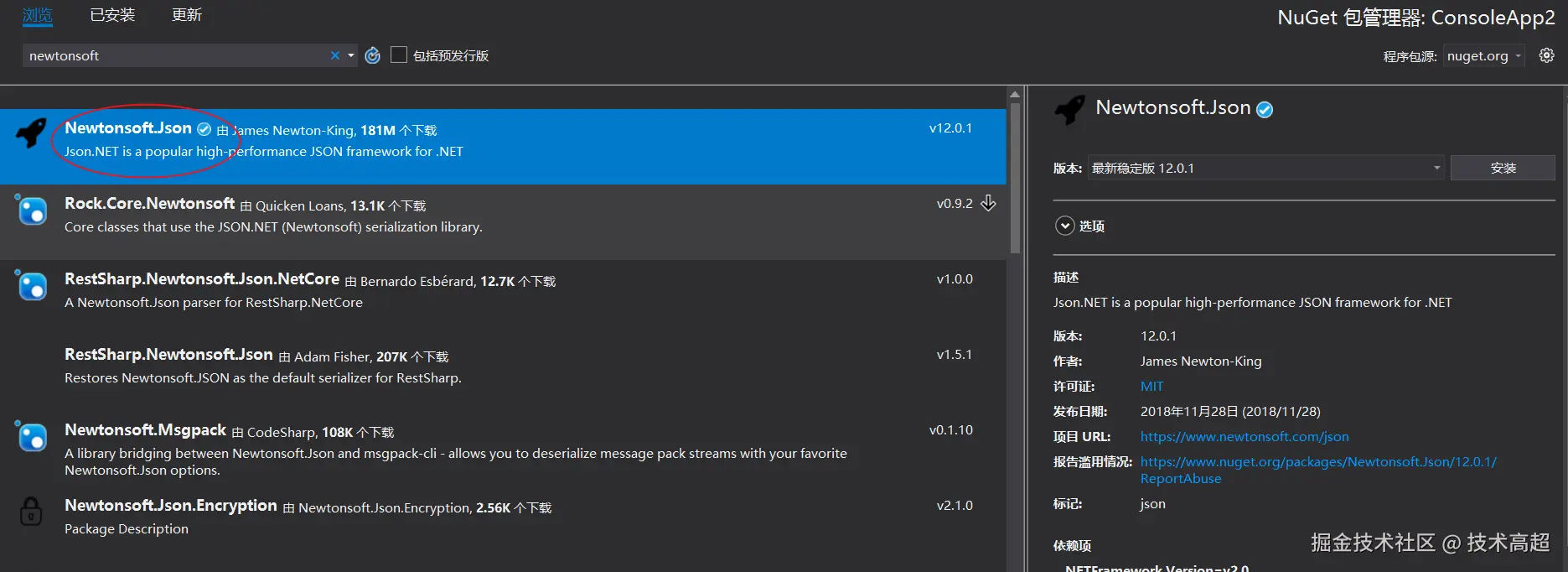Switch to the Installed tab

[112, 15]
